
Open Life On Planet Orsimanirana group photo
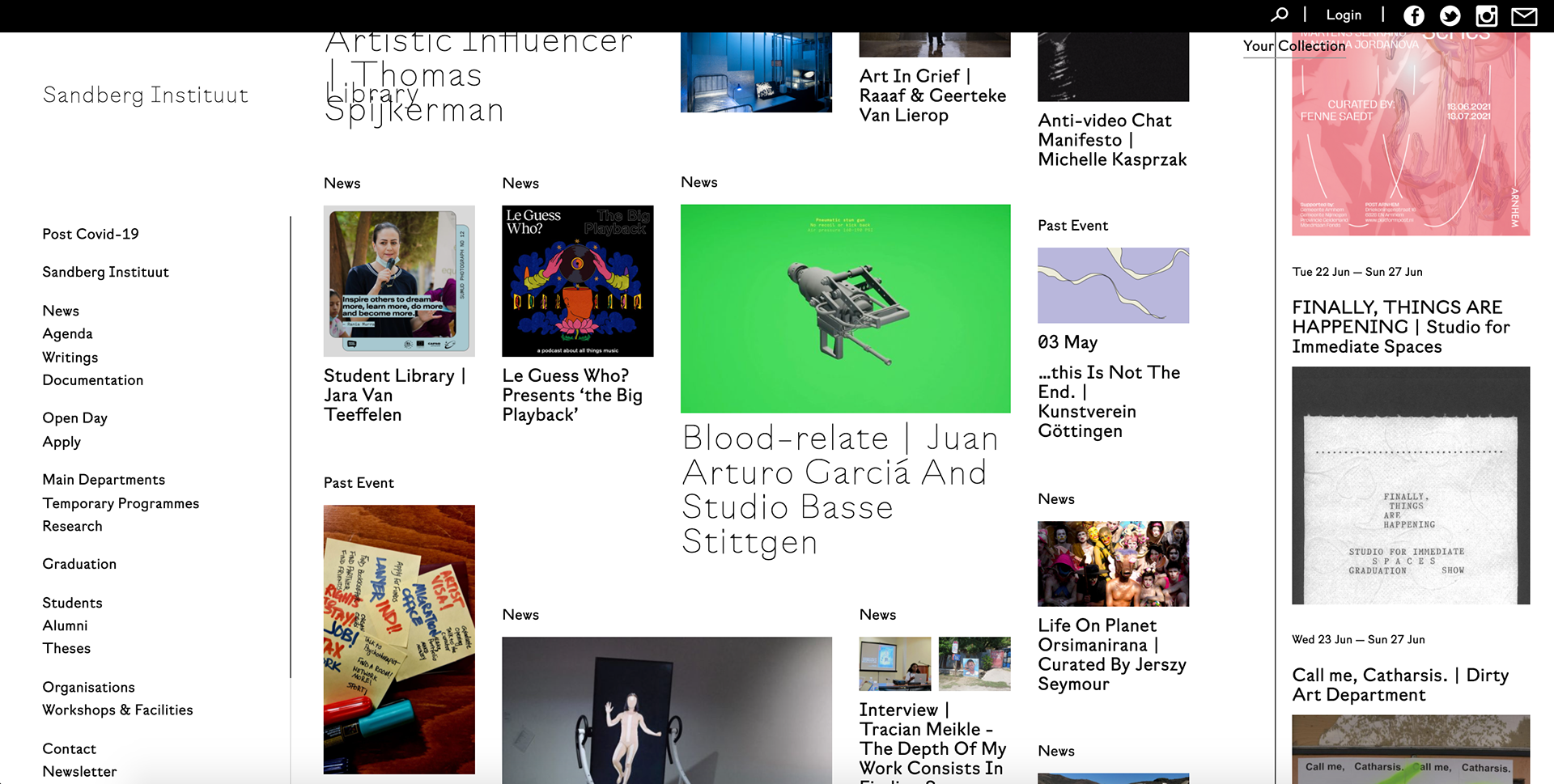(1113, 563)
